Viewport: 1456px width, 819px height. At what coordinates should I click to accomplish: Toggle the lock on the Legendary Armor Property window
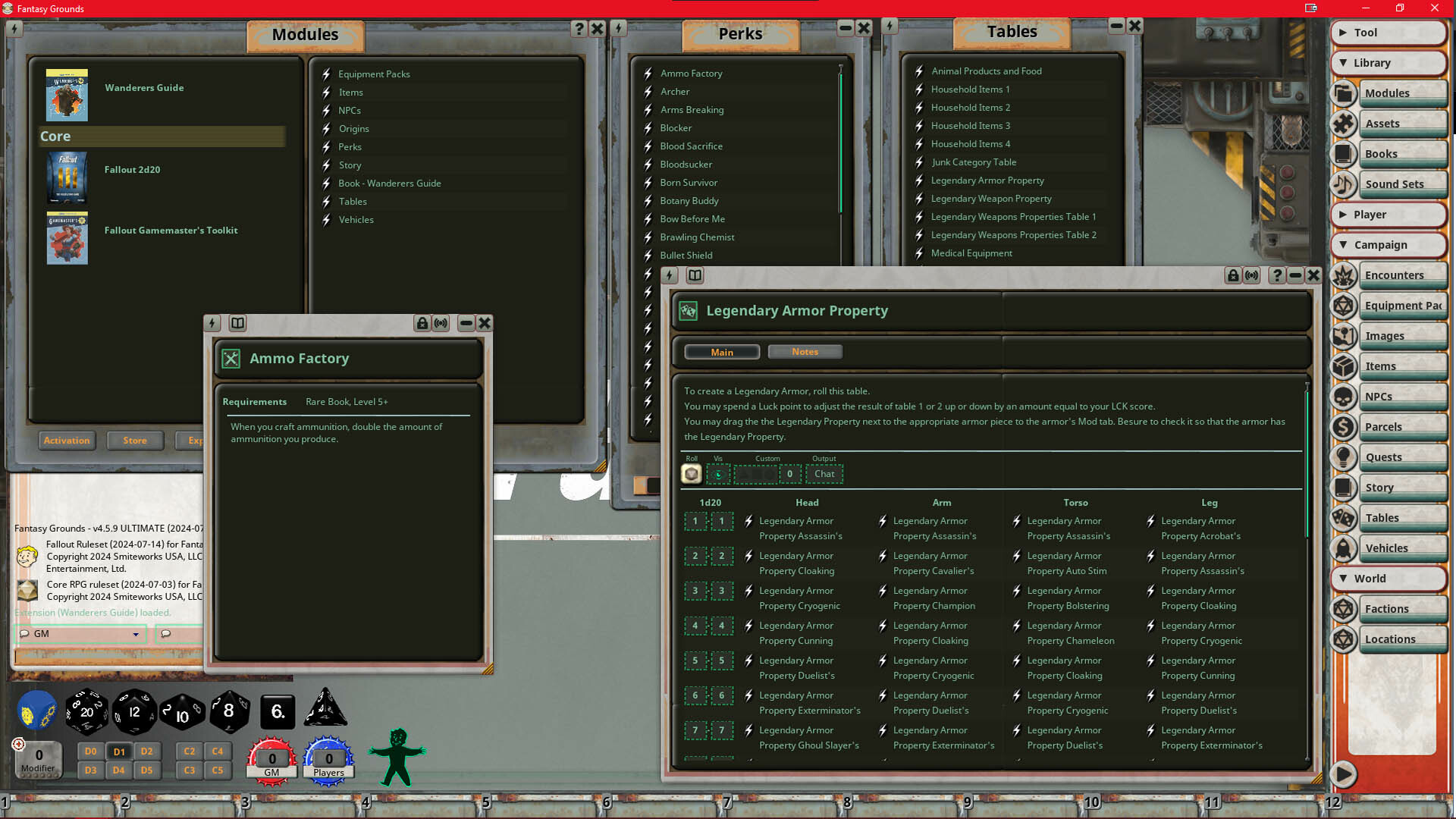[x=1233, y=275]
